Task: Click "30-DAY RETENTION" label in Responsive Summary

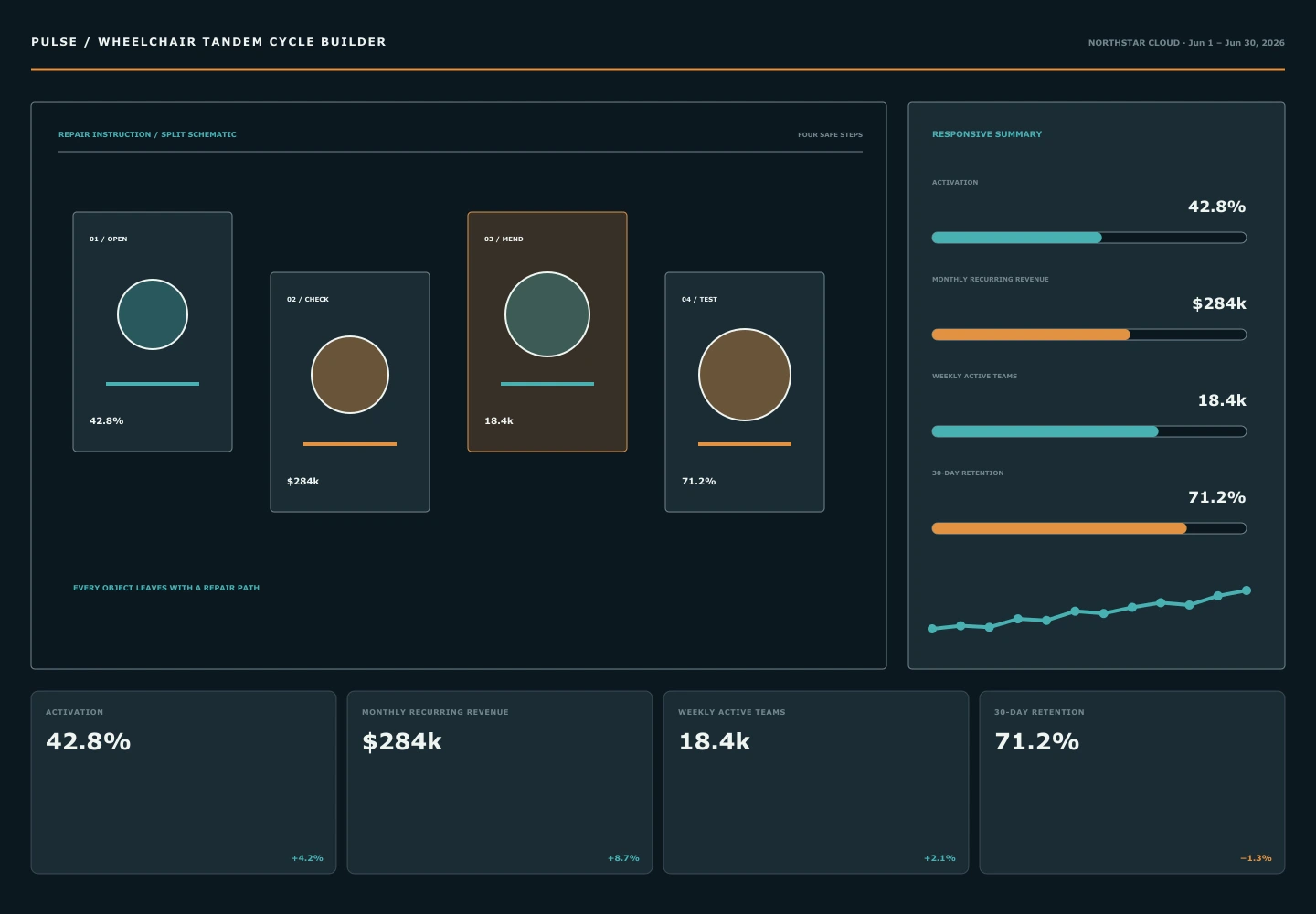Action: [x=968, y=473]
